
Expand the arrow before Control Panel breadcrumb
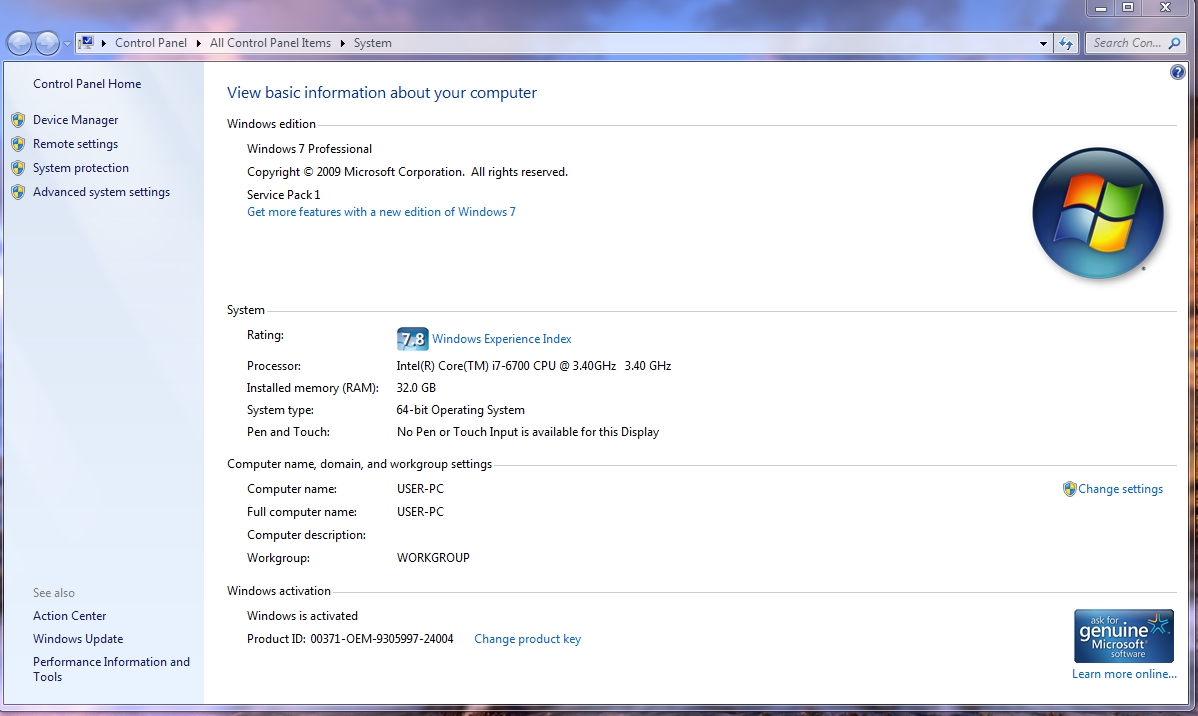[103, 43]
